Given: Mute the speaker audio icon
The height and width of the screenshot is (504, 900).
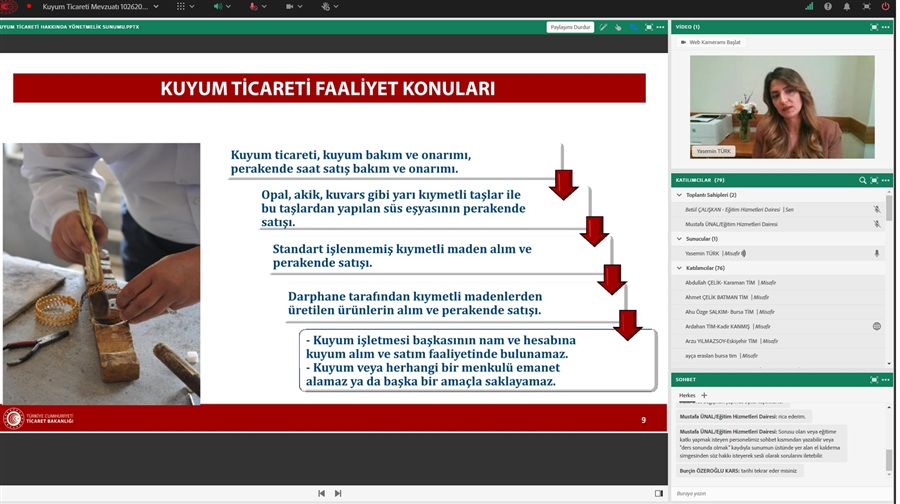Looking at the screenshot, I should (x=217, y=6).
